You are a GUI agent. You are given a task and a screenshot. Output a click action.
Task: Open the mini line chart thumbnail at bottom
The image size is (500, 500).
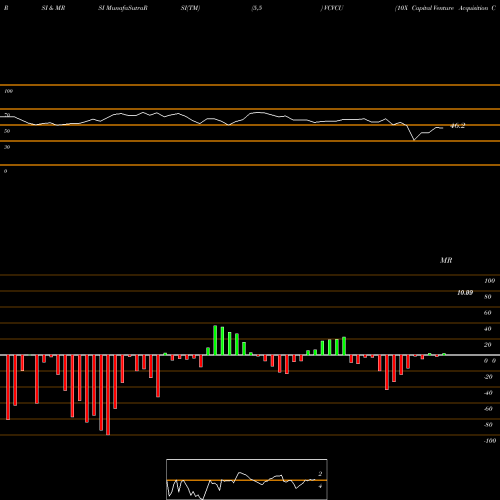tap(247, 479)
